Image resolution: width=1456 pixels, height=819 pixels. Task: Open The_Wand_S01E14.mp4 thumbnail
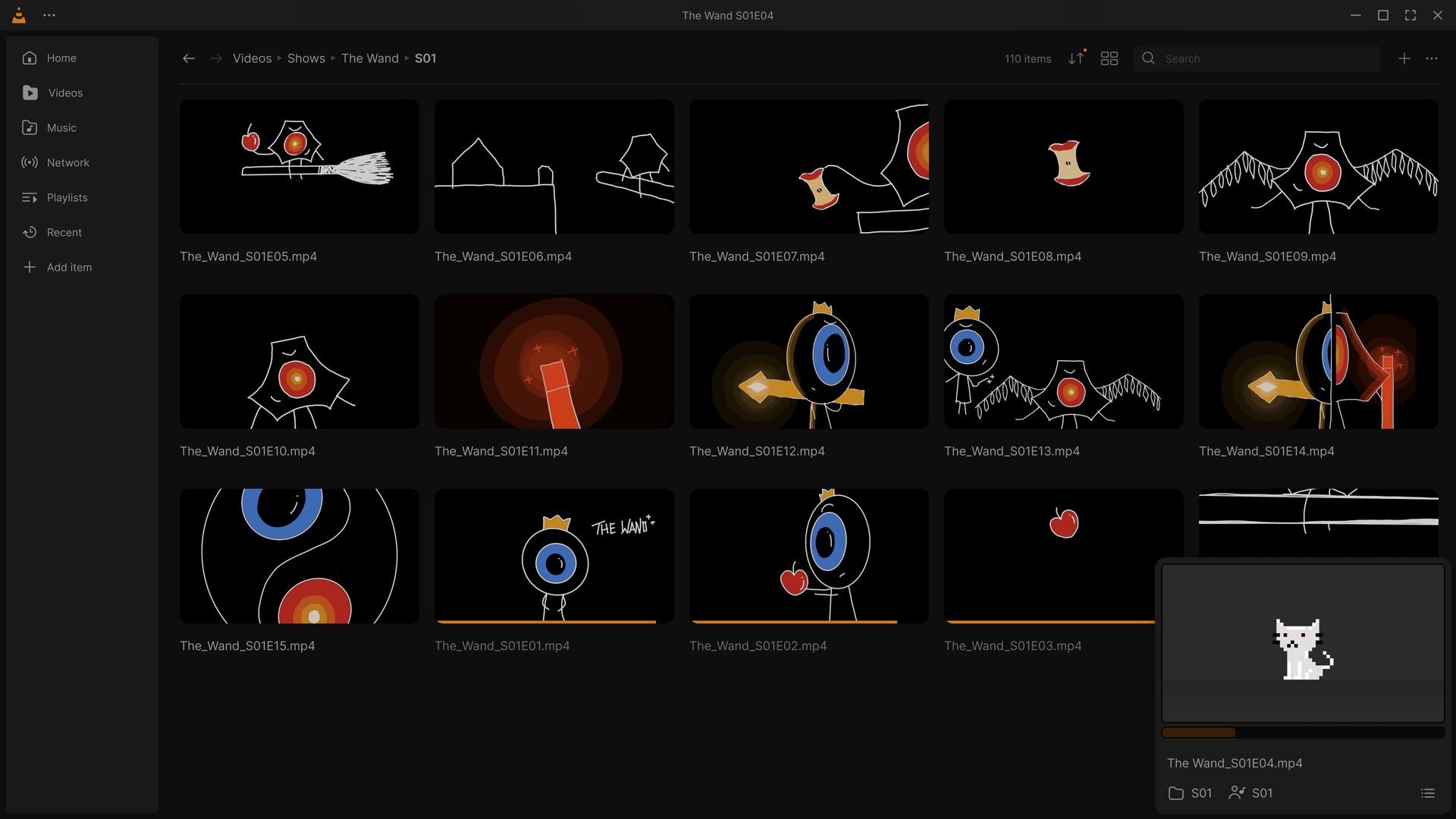[x=1319, y=362]
